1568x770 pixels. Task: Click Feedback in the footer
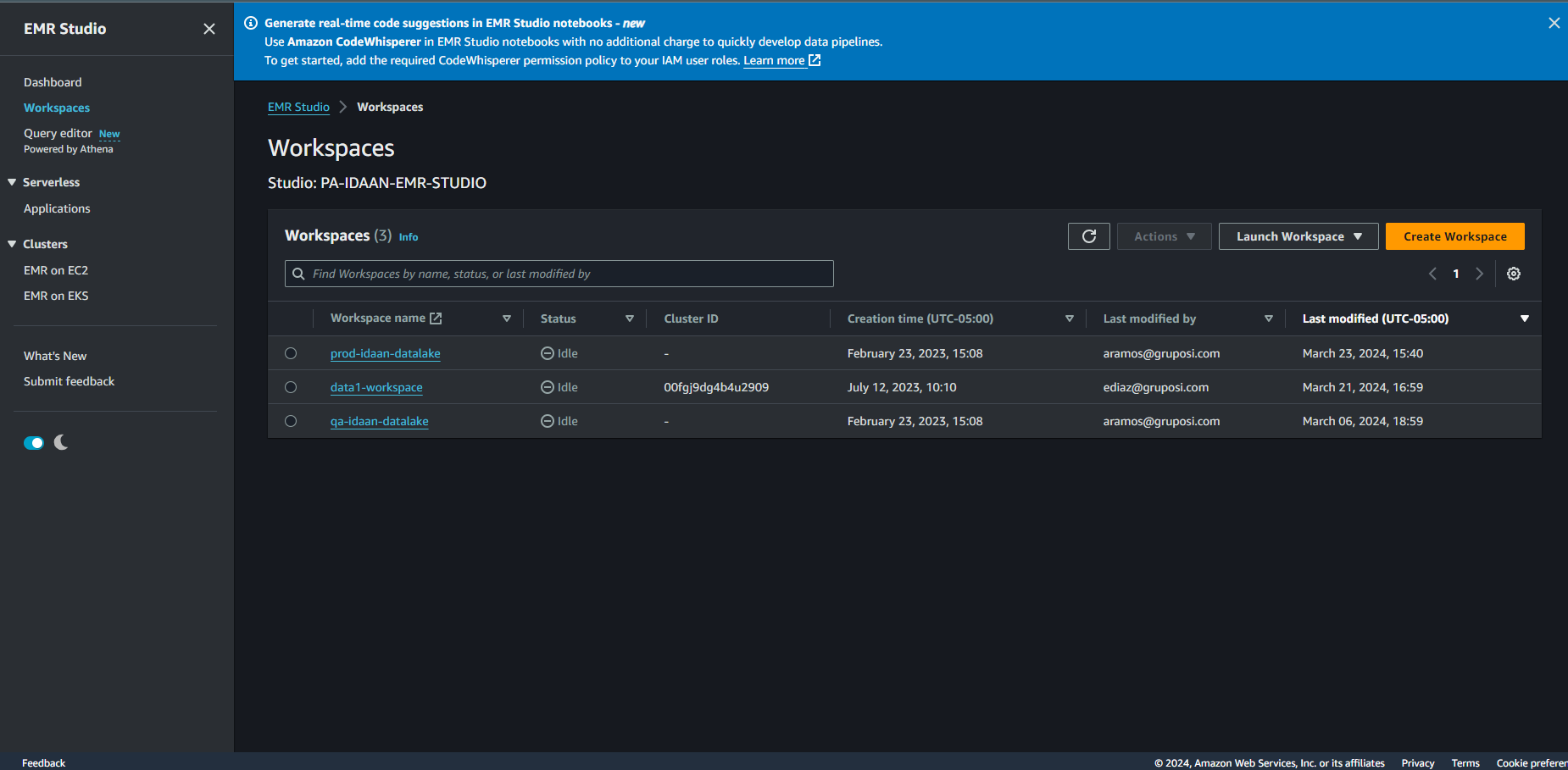(43, 763)
